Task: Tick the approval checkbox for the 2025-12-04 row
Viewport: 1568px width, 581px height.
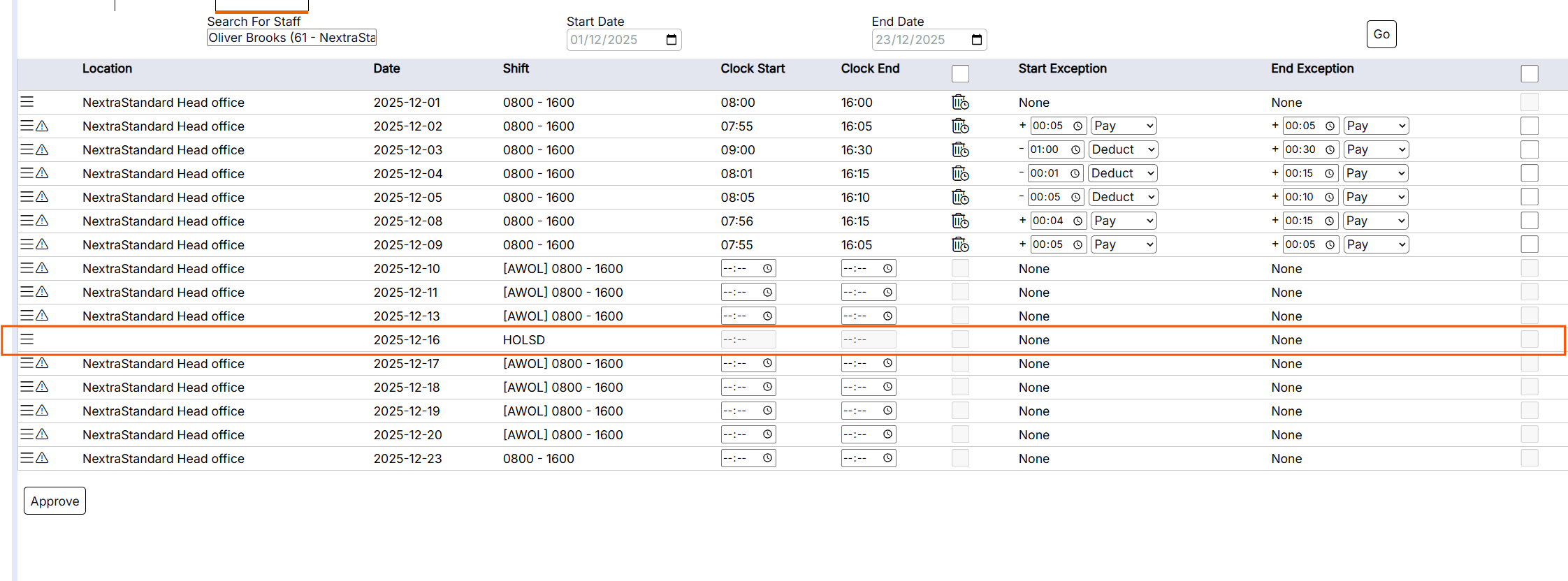Action: (1530, 173)
